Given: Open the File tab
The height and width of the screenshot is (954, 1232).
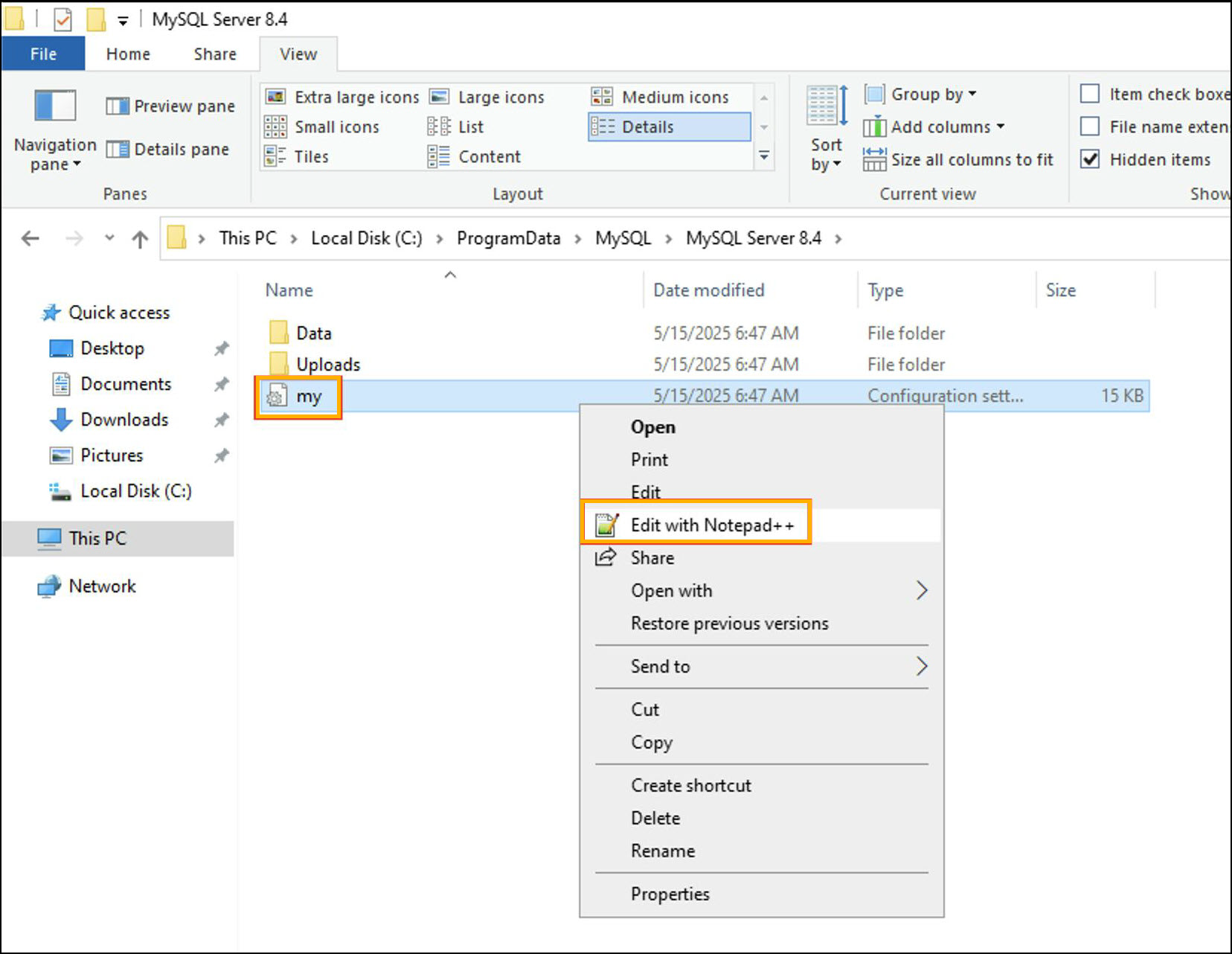Looking at the screenshot, I should click(43, 54).
